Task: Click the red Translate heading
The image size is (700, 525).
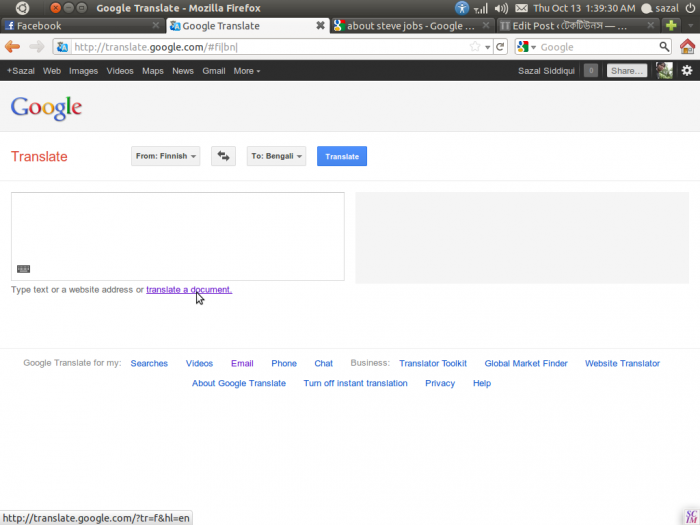Action: 39,157
